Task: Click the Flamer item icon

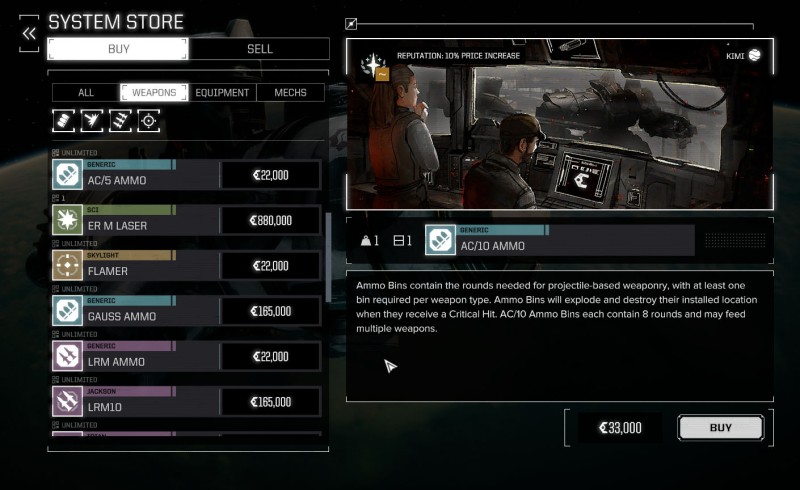Action: coord(67,265)
